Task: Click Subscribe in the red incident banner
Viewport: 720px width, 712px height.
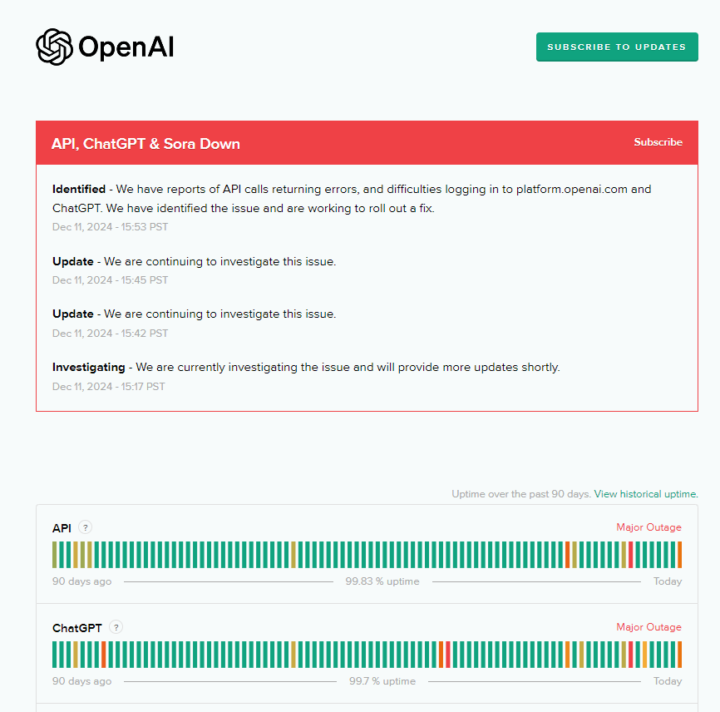Action: coord(658,142)
